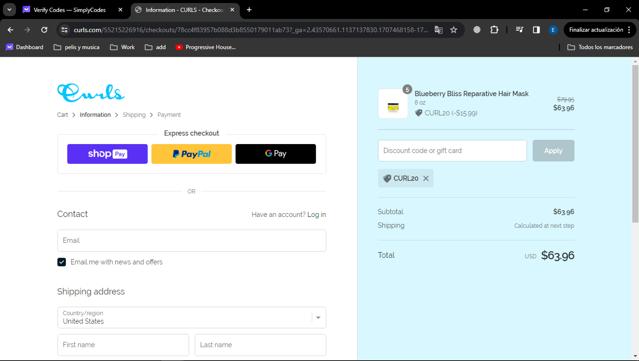639x361 pixels.
Task: Go back using browser back arrow
Action: point(11,30)
